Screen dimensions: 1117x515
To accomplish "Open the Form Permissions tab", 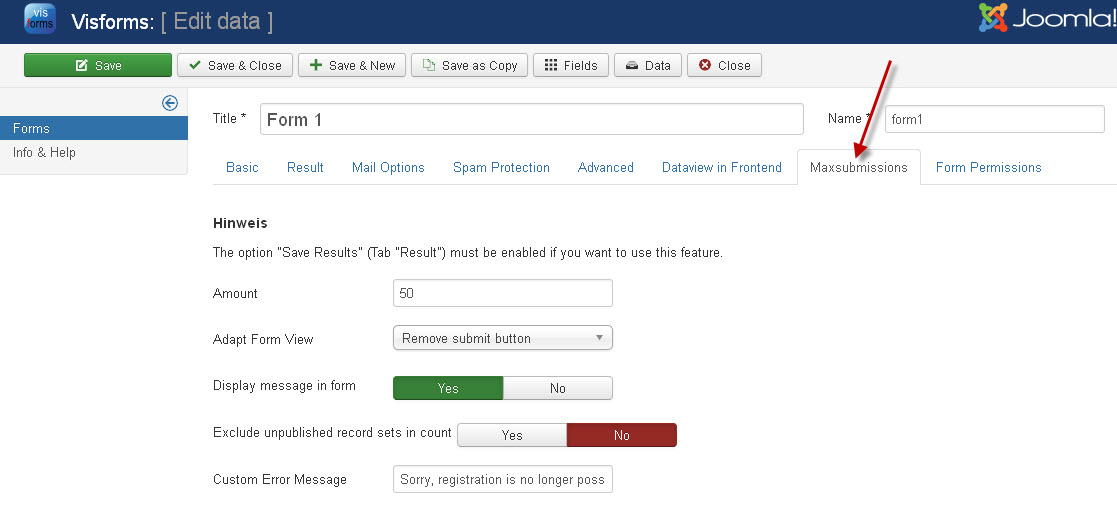I will pos(988,167).
